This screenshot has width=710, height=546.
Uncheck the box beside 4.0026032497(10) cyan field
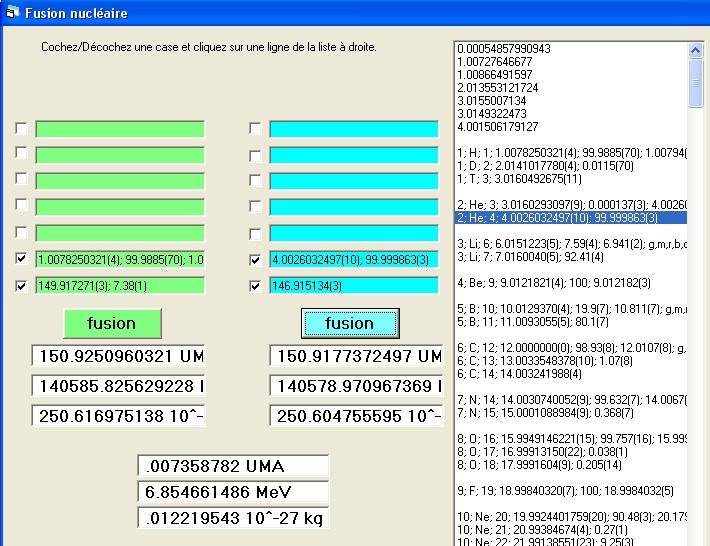tap(255, 260)
